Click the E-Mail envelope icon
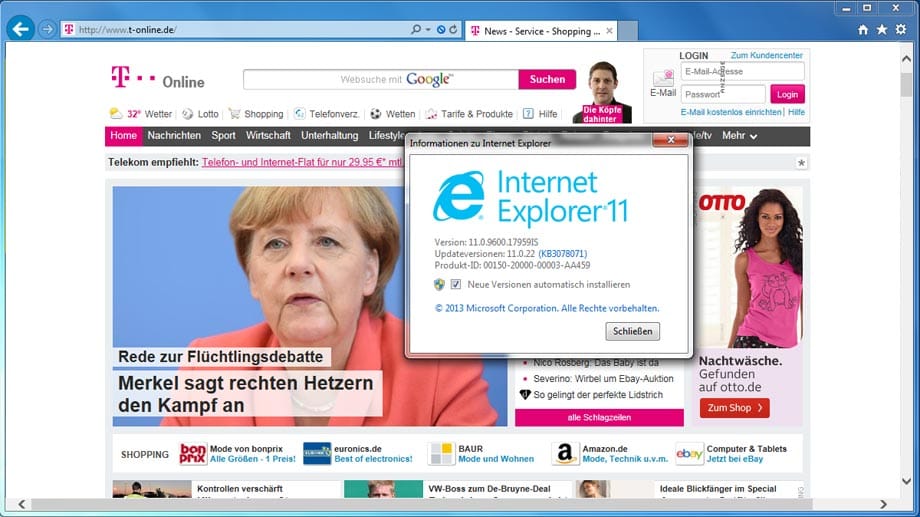This screenshot has width=920, height=517. [x=663, y=78]
